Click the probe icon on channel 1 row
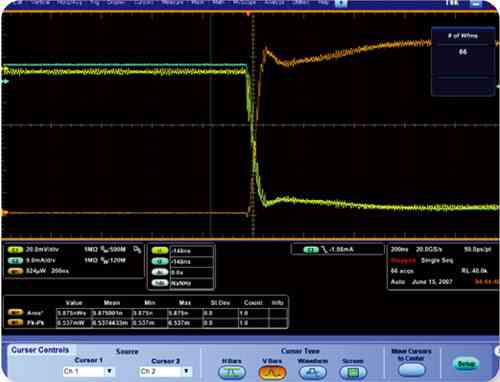The width and height of the screenshot is (500, 382). point(137,249)
